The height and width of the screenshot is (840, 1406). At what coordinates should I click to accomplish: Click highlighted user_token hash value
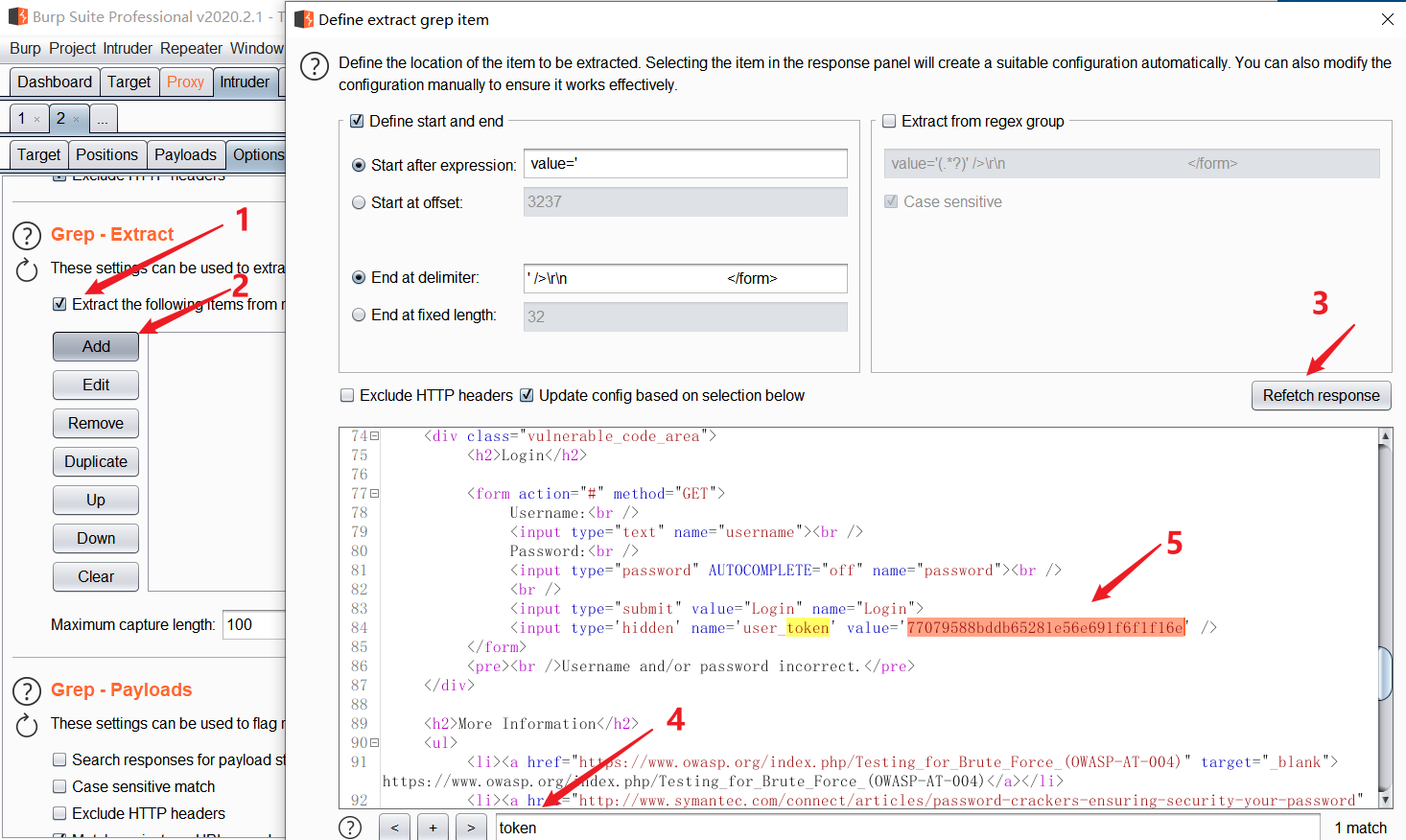[1046, 628]
